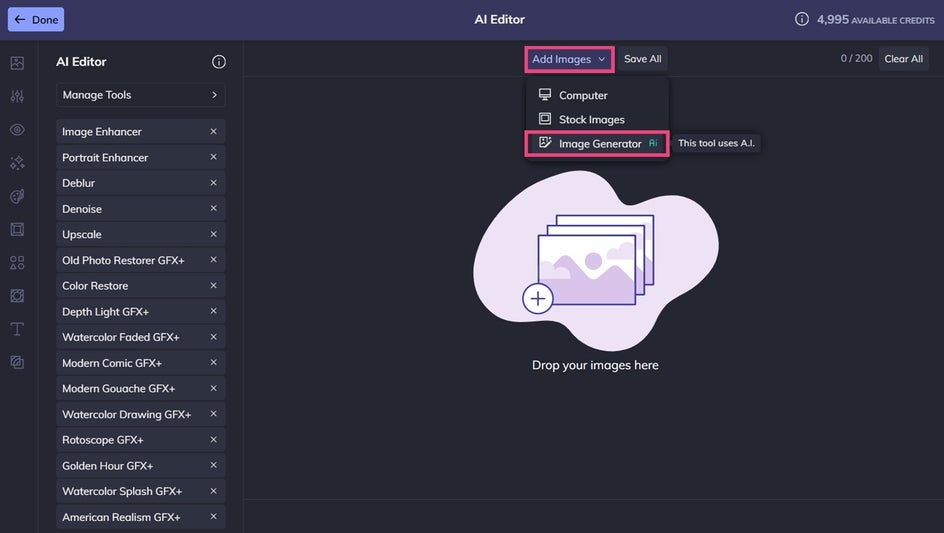This screenshot has height=533, width=944.
Task: Open the overlapping layers sidebar icon at bottom
Action: (17, 362)
